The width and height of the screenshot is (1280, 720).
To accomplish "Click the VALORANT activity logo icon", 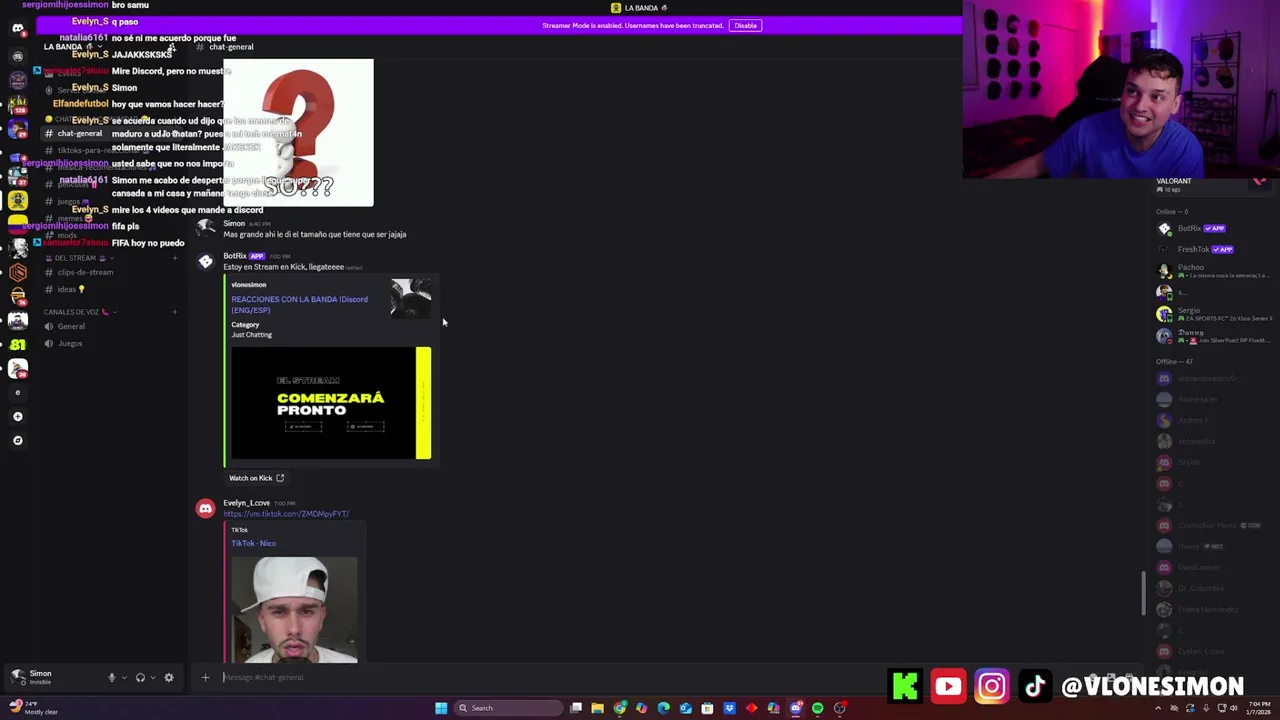I will click(x=1259, y=182).
